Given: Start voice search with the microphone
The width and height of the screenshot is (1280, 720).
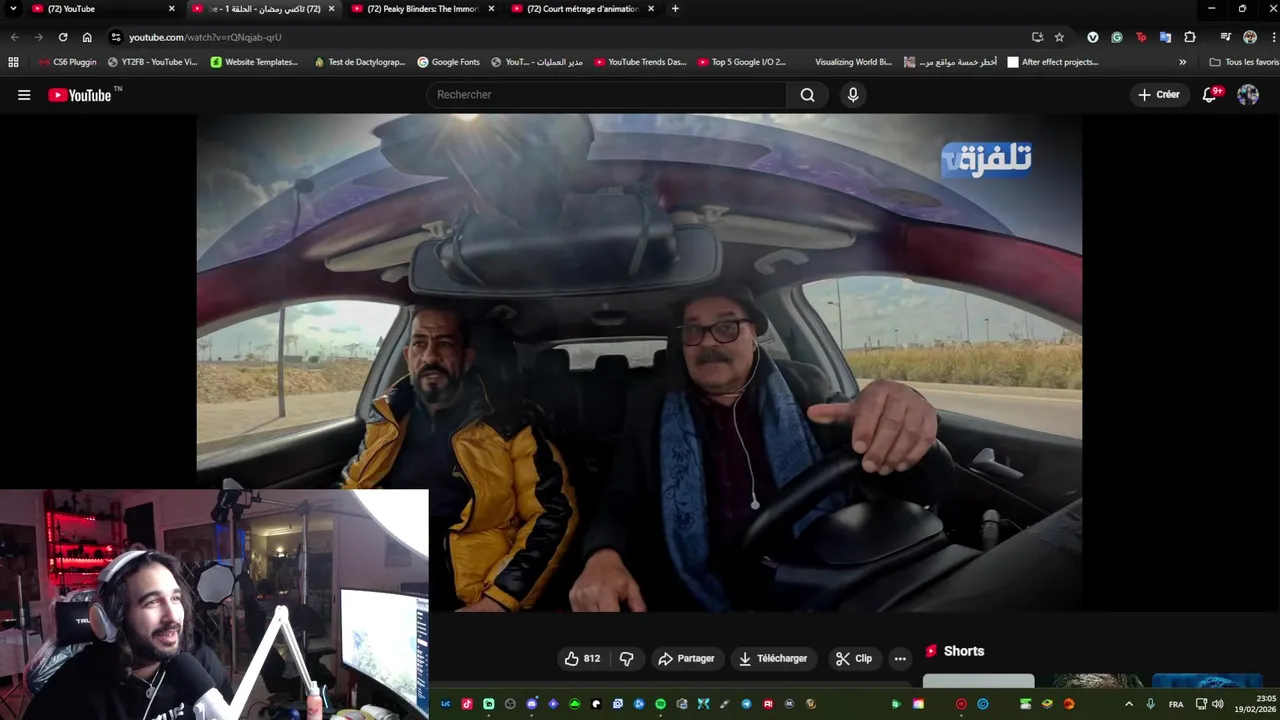Looking at the screenshot, I should click(x=853, y=95).
